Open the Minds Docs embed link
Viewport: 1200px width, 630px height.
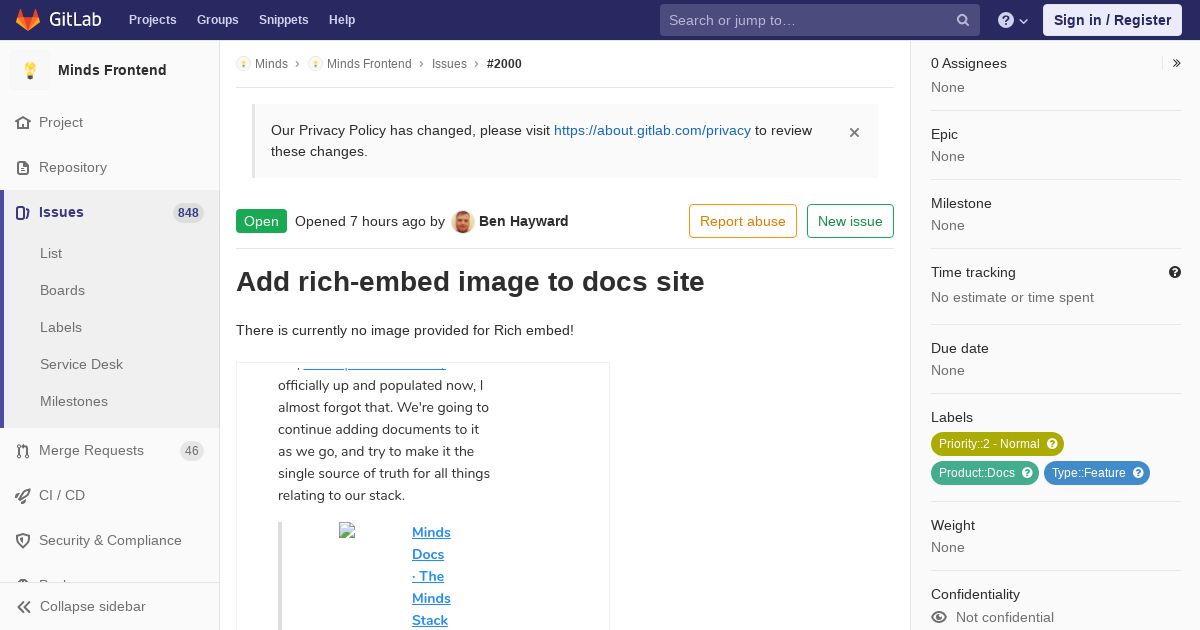[x=431, y=576]
